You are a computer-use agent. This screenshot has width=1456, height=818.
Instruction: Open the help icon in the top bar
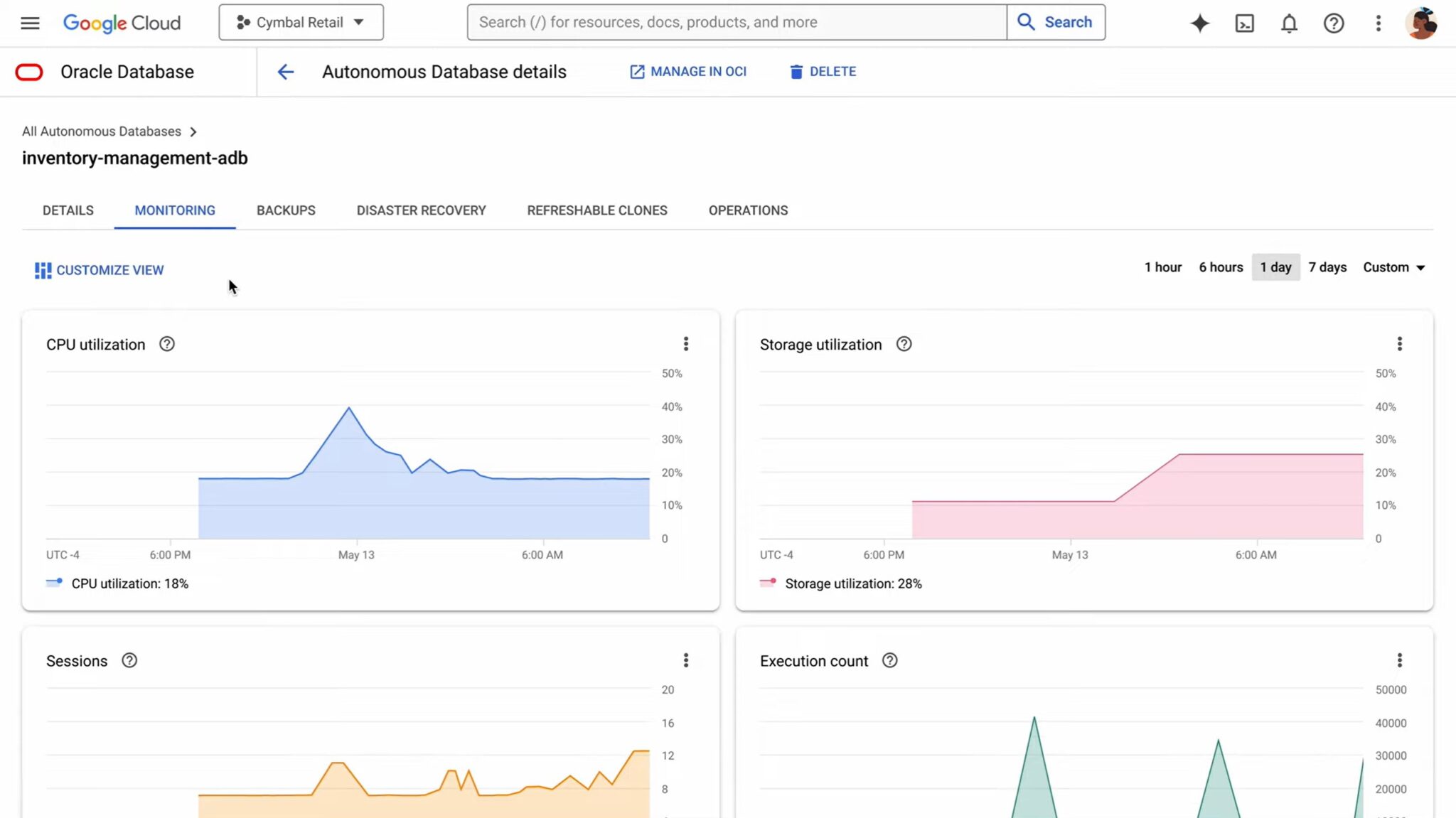1334,23
